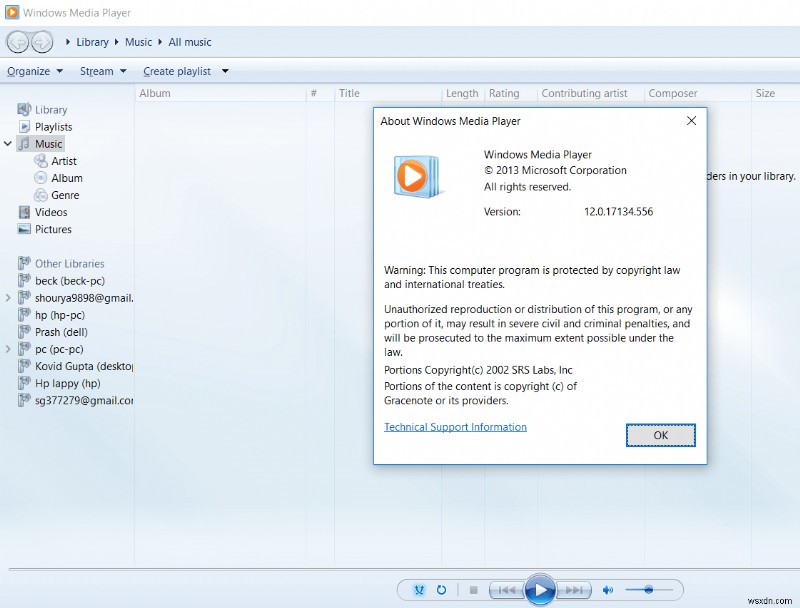
Task: Enable shuffle playback
Action: [x=420, y=590]
